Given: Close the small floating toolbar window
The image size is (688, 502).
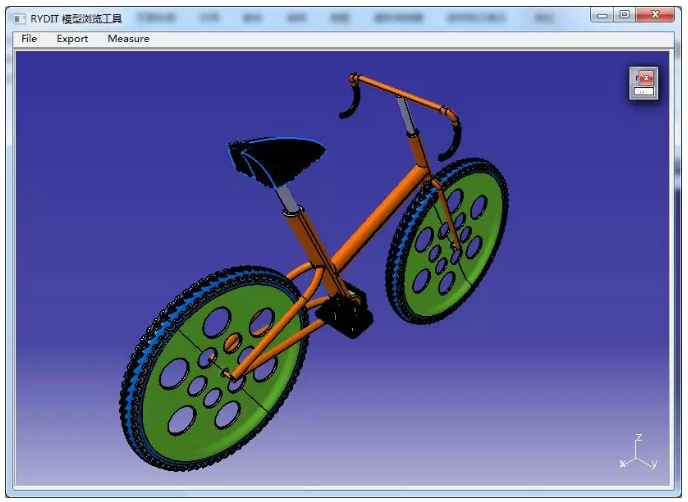Looking at the screenshot, I should pos(645,78).
